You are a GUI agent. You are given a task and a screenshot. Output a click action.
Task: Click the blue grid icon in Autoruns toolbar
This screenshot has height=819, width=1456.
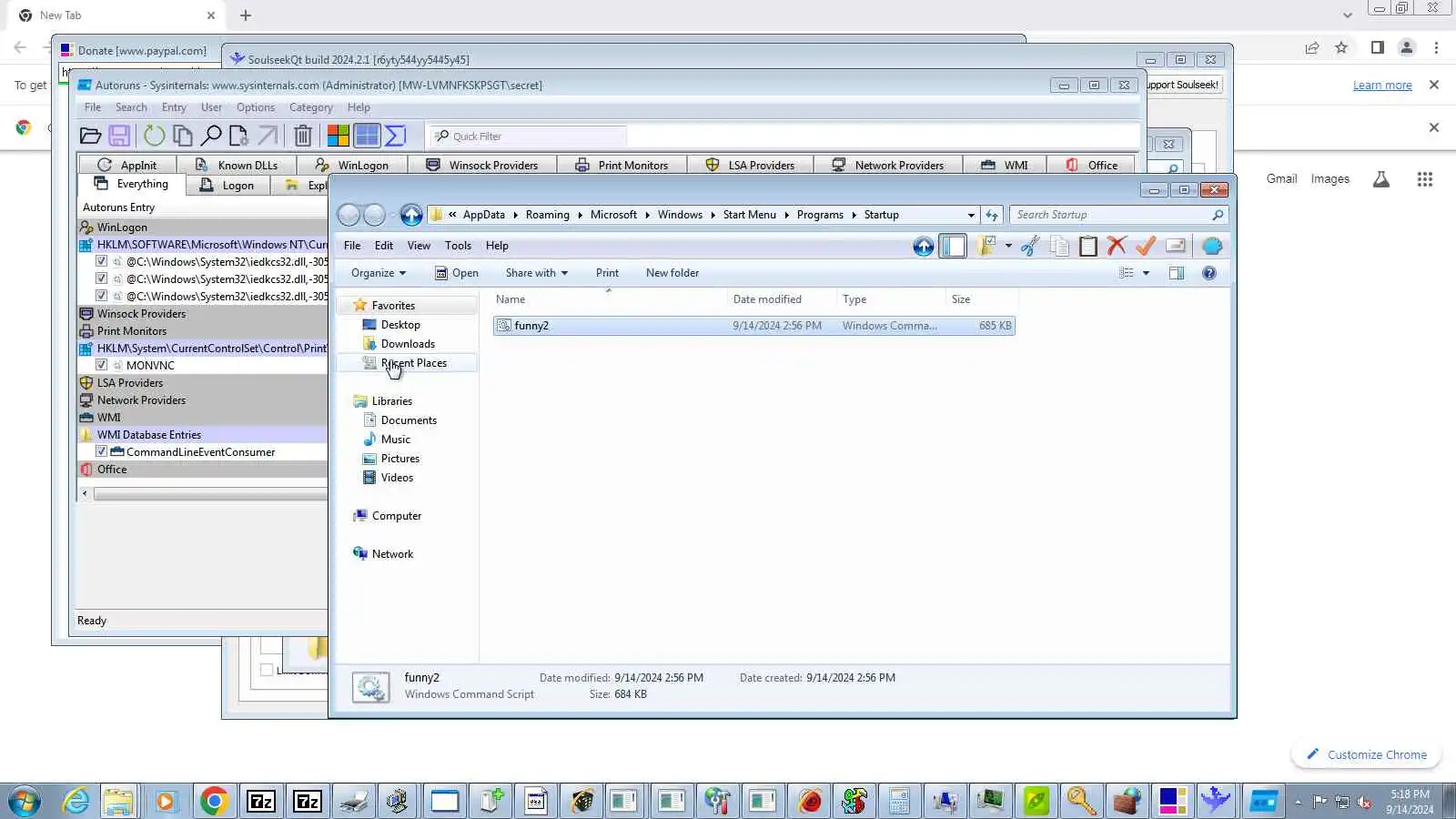pos(367,136)
